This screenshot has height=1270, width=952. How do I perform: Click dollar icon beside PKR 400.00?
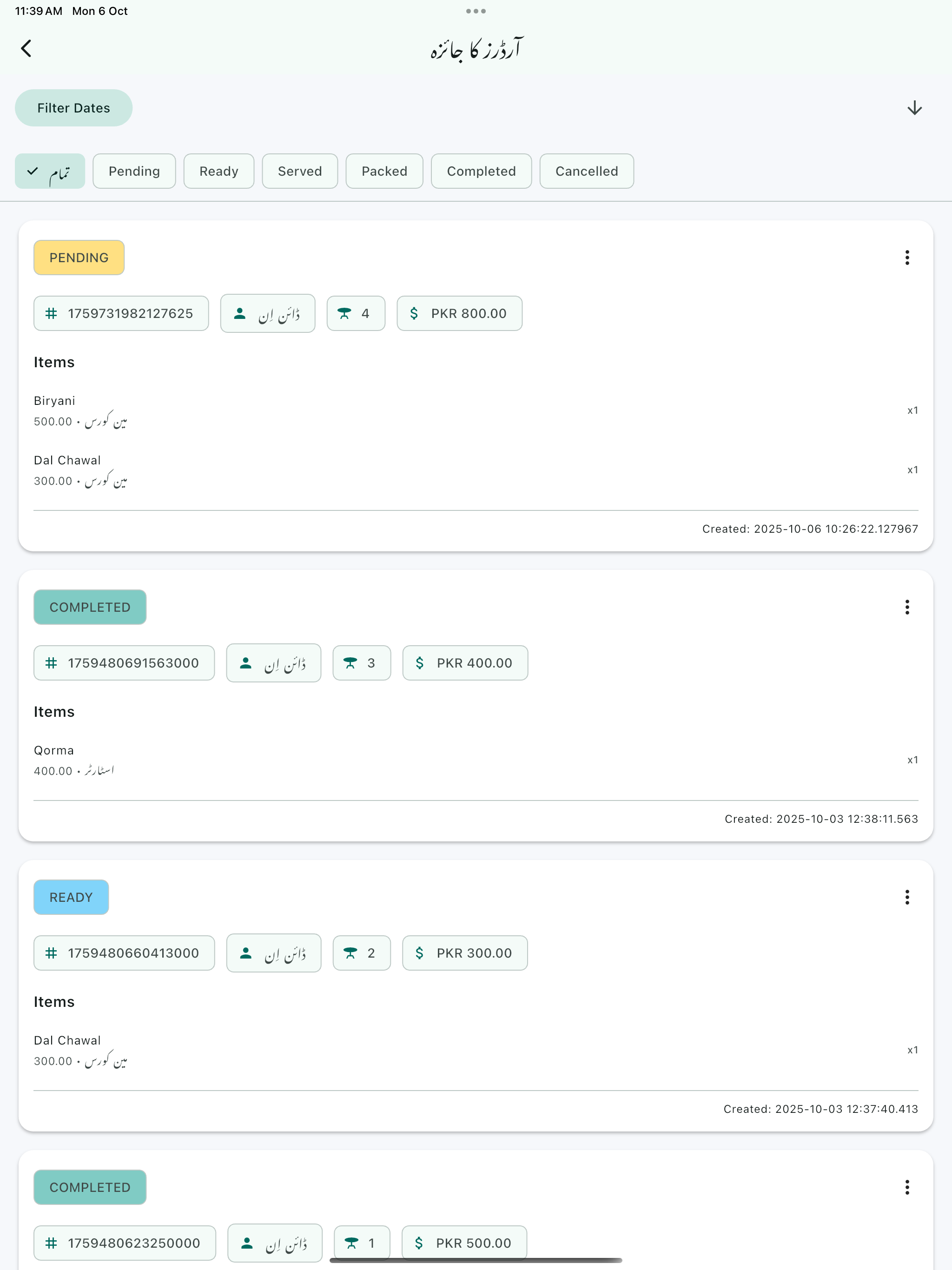(420, 663)
